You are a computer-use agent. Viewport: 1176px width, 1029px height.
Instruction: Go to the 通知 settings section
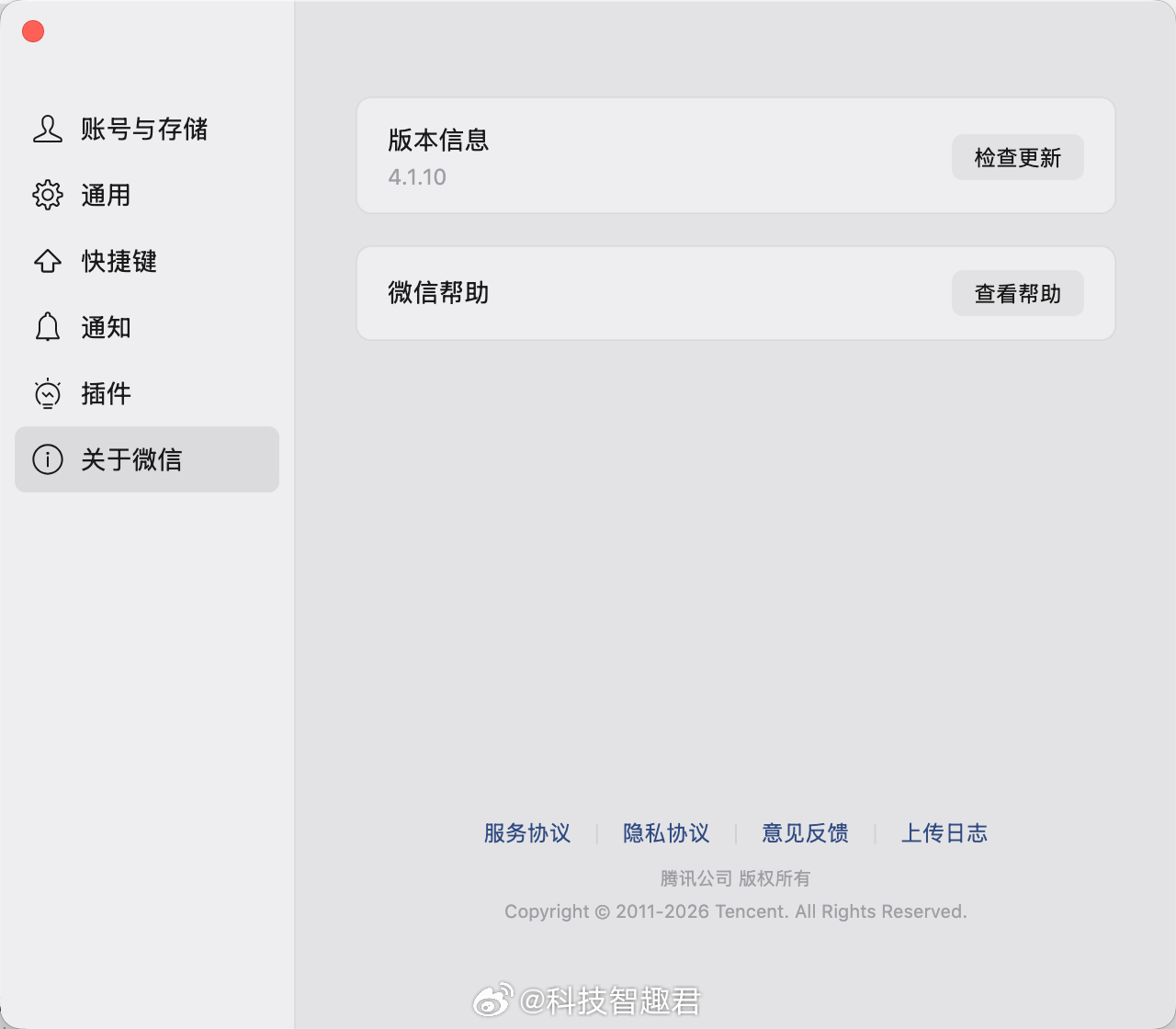pyautogui.click(x=147, y=327)
